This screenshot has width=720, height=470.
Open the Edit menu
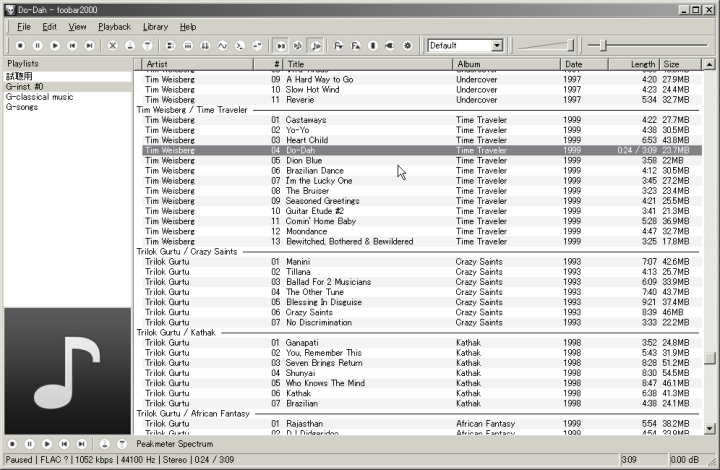pos(50,27)
